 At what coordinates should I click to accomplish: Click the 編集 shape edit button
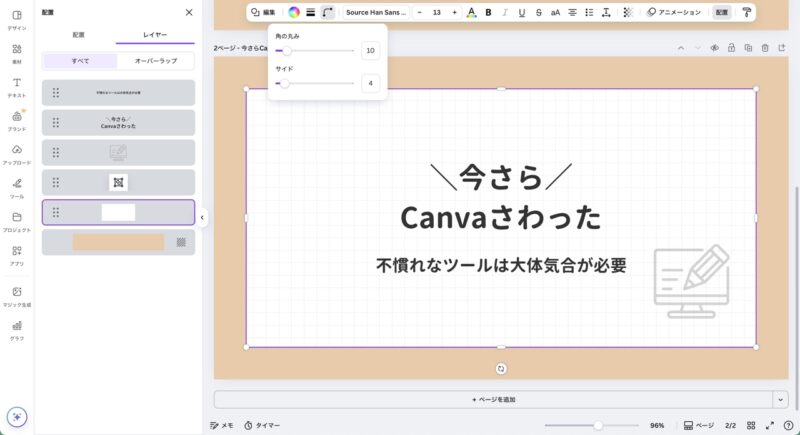click(263, 12)
